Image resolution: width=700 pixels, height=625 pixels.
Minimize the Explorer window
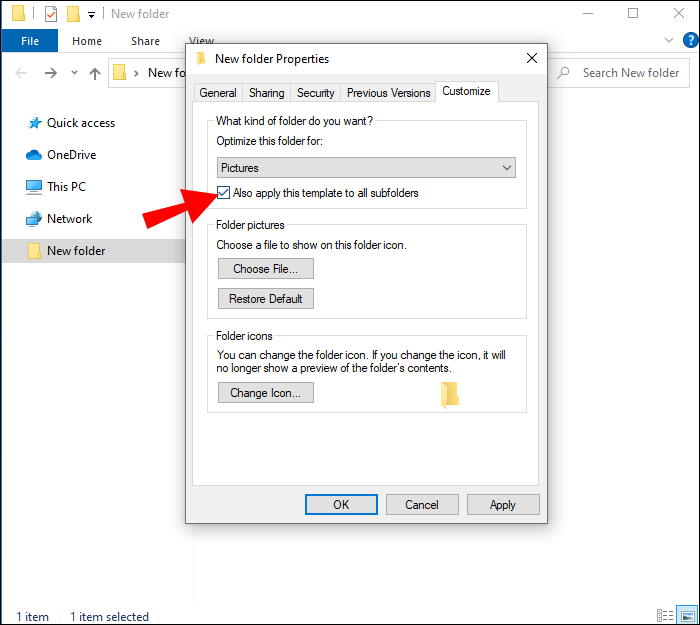click(x=588, y=13)
